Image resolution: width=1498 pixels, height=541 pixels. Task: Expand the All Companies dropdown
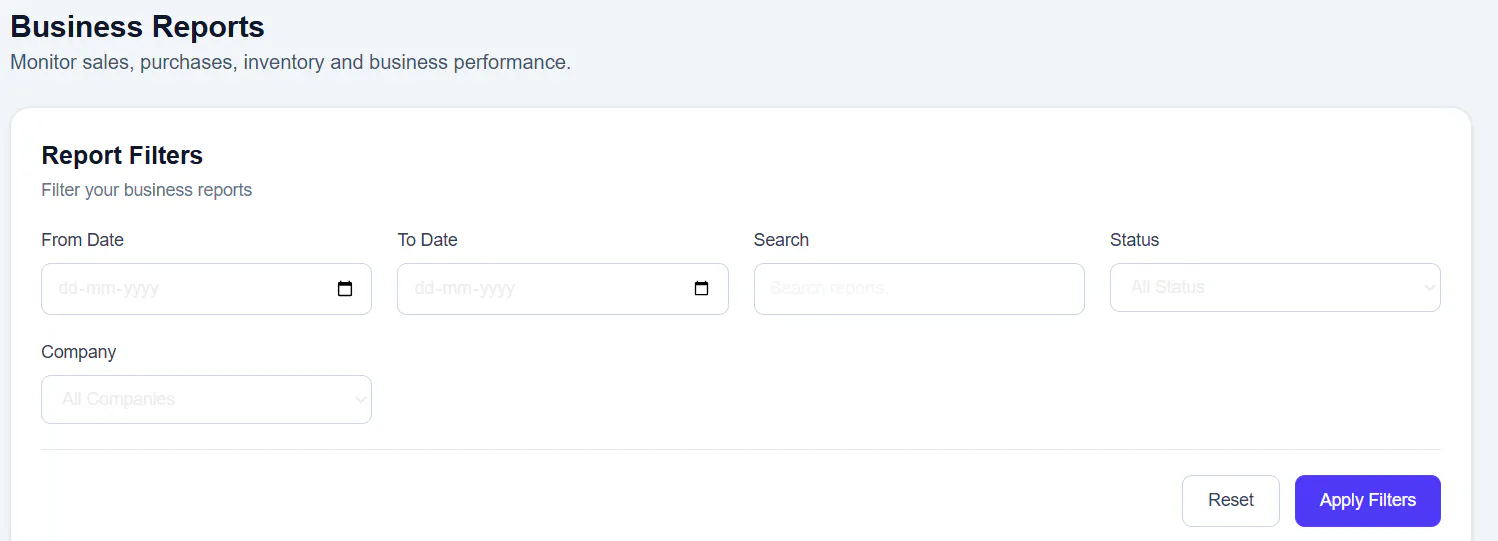click(206, 399)
